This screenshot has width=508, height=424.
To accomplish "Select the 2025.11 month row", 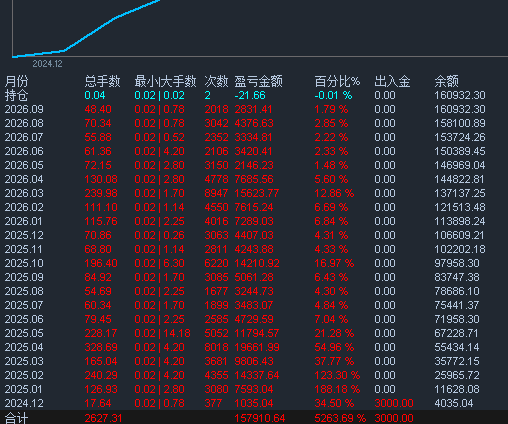I will tap(24, 250).
